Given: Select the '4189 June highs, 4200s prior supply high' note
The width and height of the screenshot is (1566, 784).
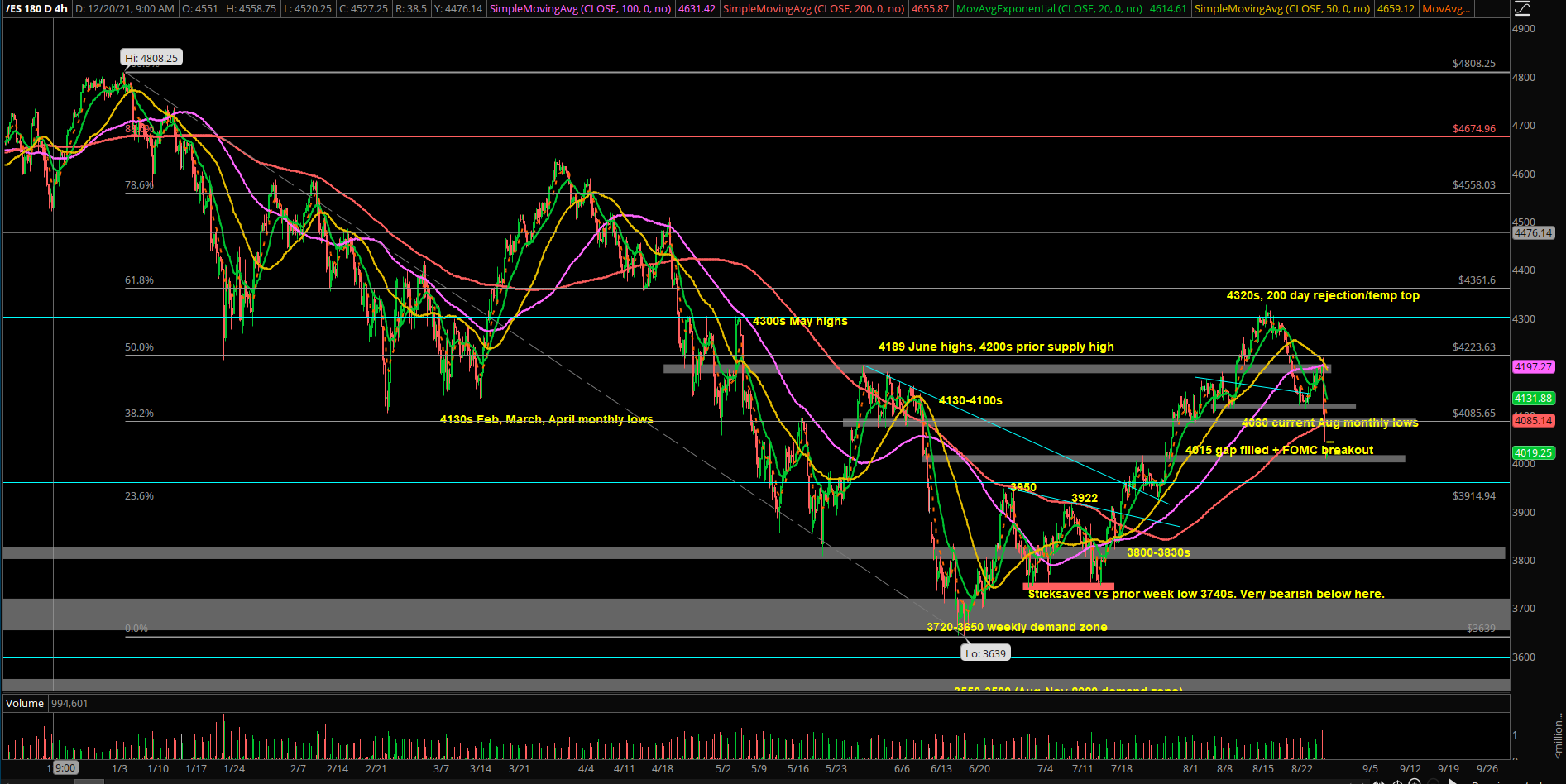Looking at the screenshot, I should [996, 347].
